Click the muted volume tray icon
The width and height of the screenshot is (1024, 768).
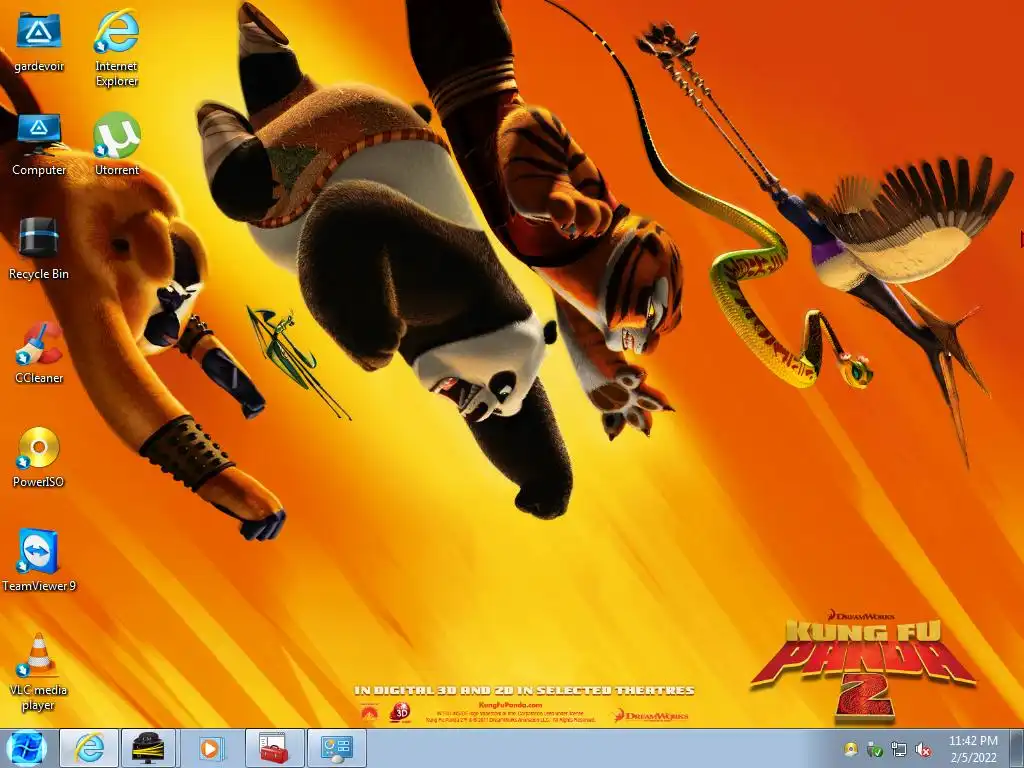[923, 750]
